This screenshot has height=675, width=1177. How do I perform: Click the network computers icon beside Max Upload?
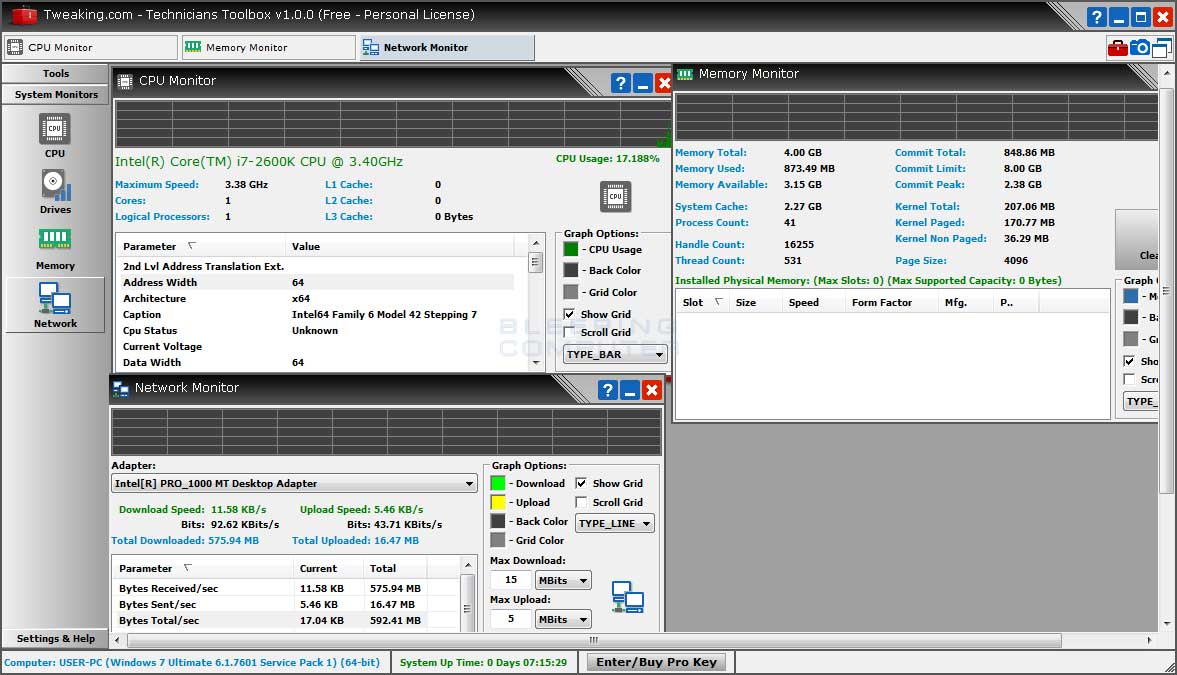click(x=628, y=597)
